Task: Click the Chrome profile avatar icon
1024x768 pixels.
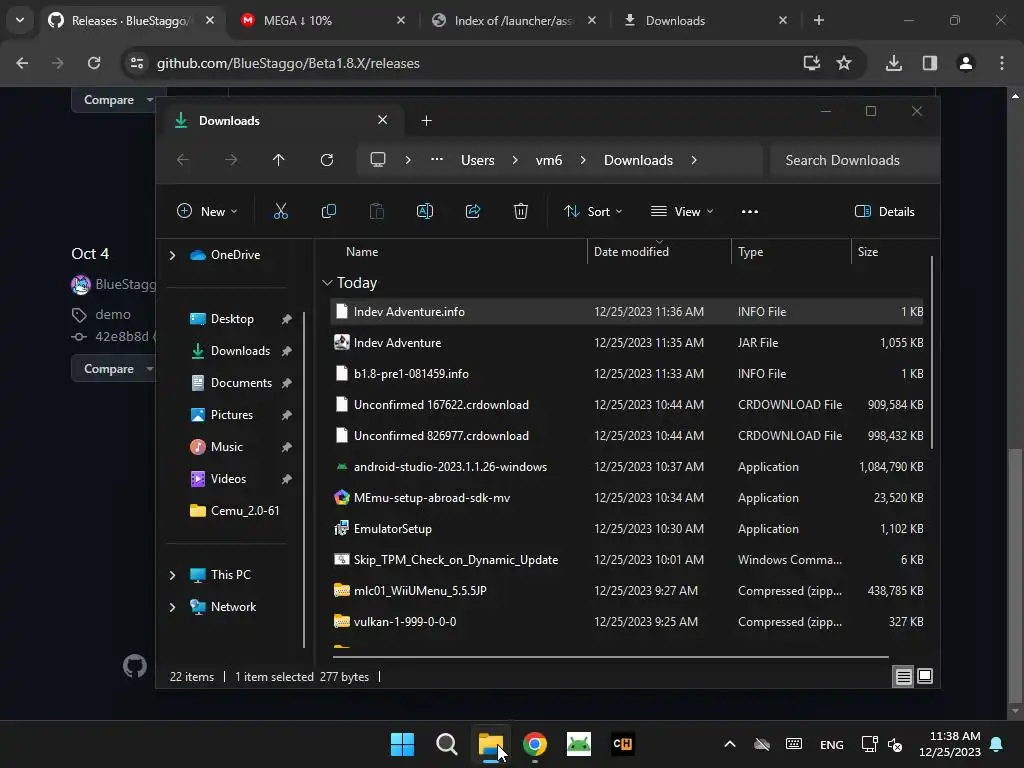Action: coord(966,63)
